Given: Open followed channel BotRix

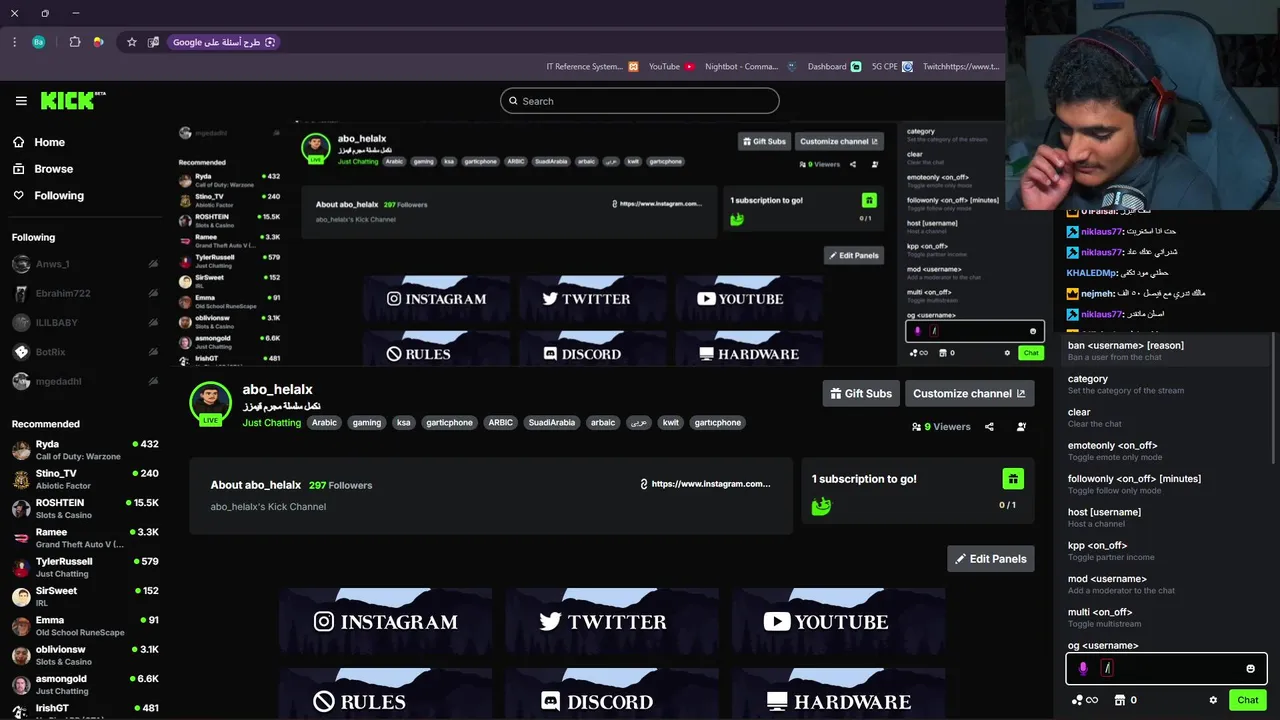Looking at the screenshot, I should 85,352.
